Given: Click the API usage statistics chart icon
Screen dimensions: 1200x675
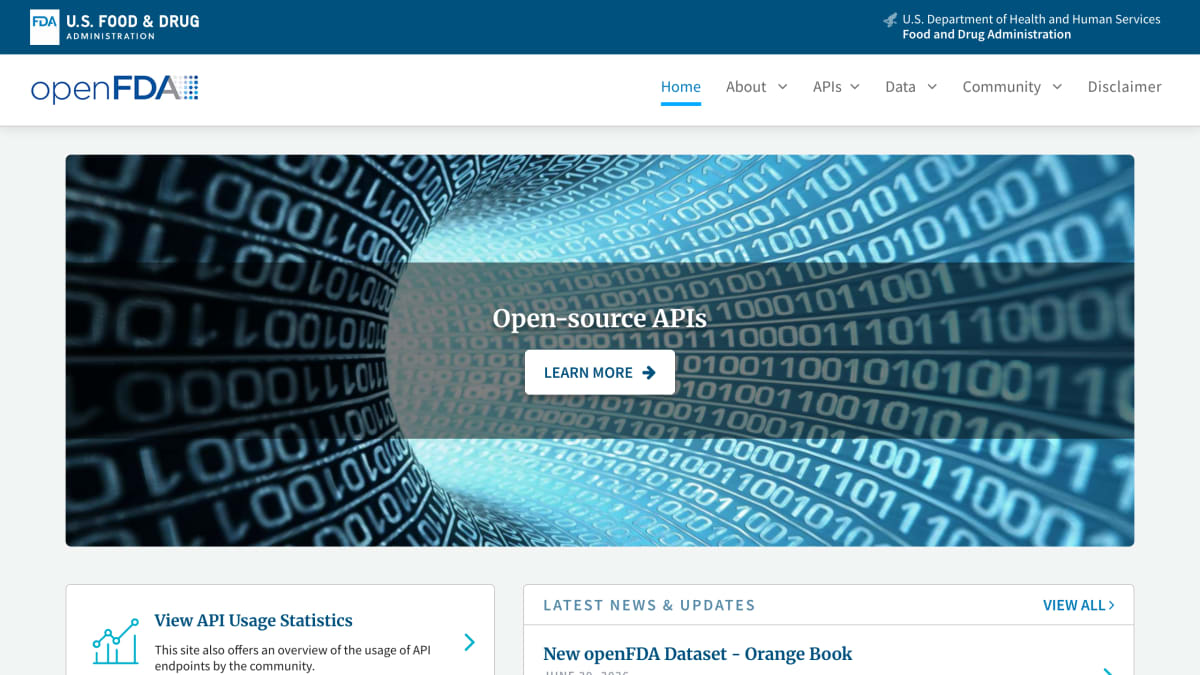Looking at the screenshot, I should (115, 641).
